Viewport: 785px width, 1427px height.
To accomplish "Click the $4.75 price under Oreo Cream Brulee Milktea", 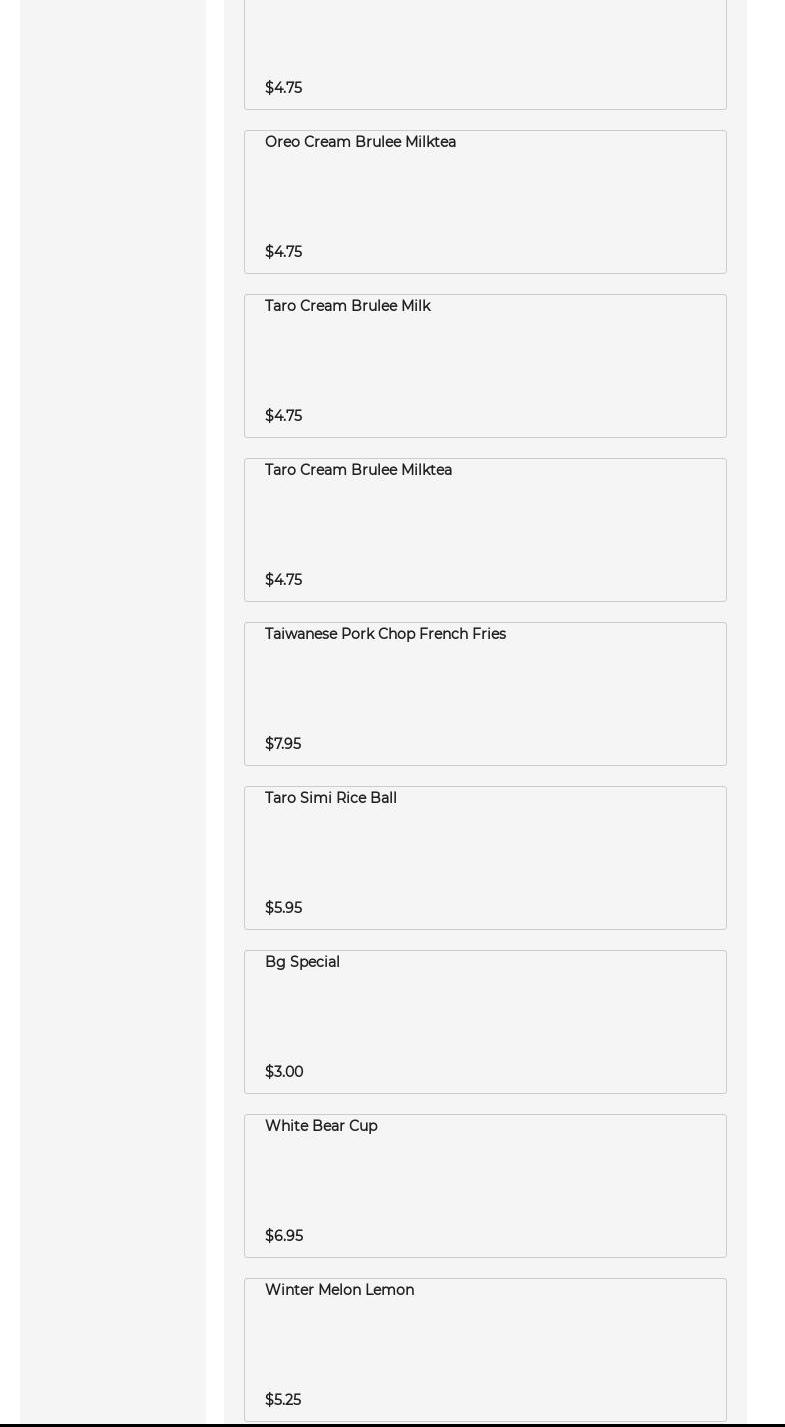I will (283, 252).
